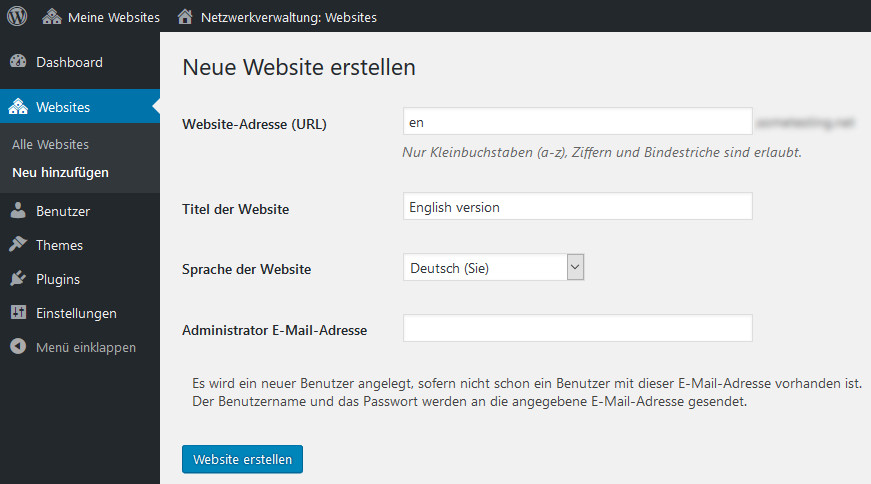Click the Meine Websites houses icon
871x484 pixels.
tap(52, 17)
